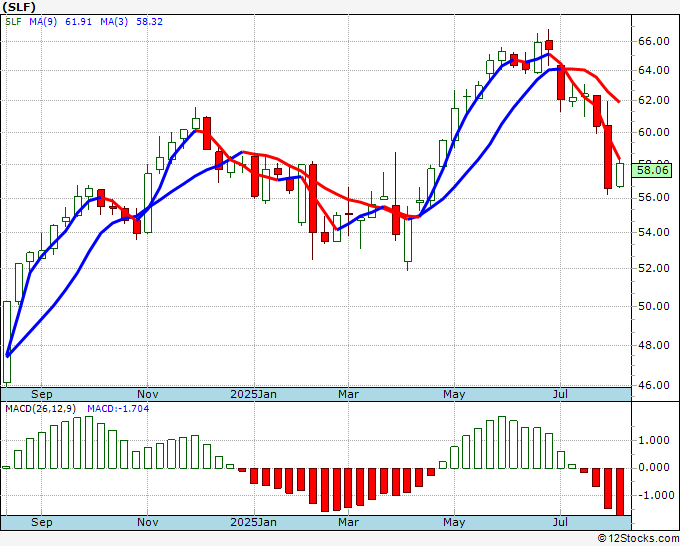
Task: Click the MACD(26,12,9) indicator label
Action: (41, 409)
